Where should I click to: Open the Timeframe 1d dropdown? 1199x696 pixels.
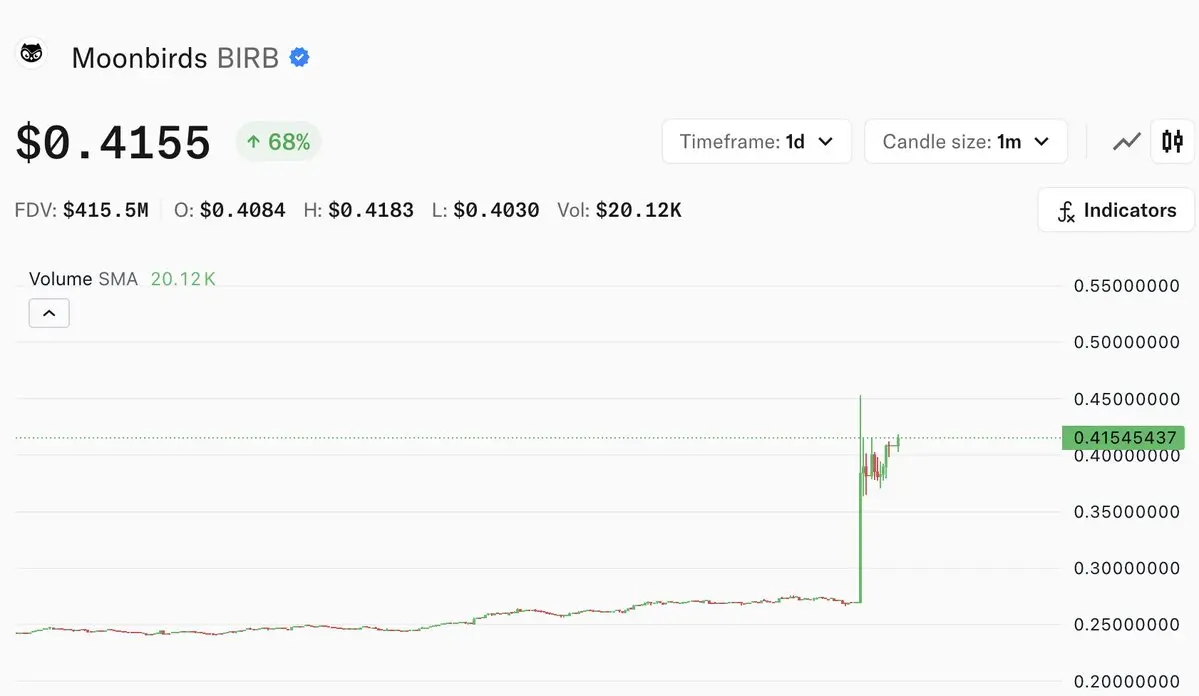[756, 141]
